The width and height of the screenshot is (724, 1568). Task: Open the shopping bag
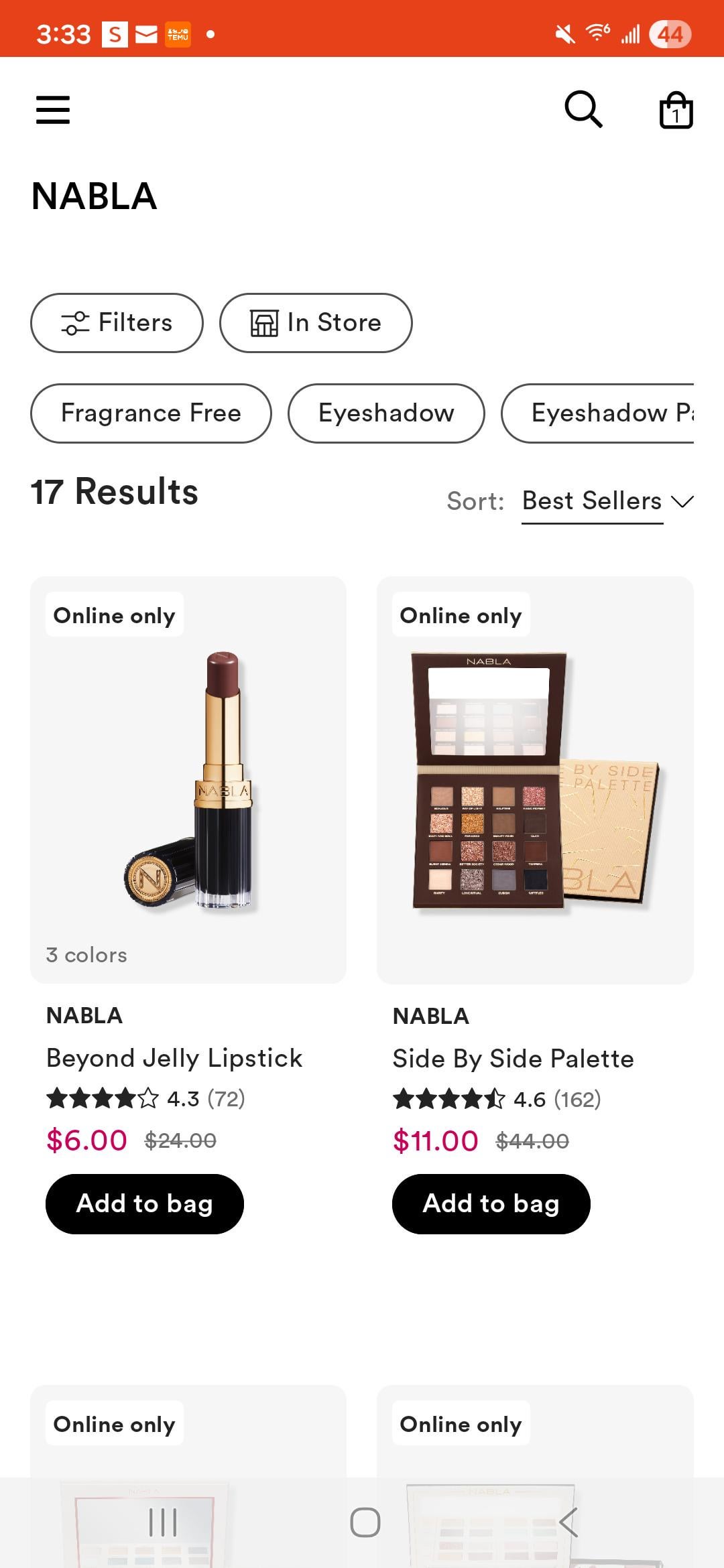[x=676, y=111]
